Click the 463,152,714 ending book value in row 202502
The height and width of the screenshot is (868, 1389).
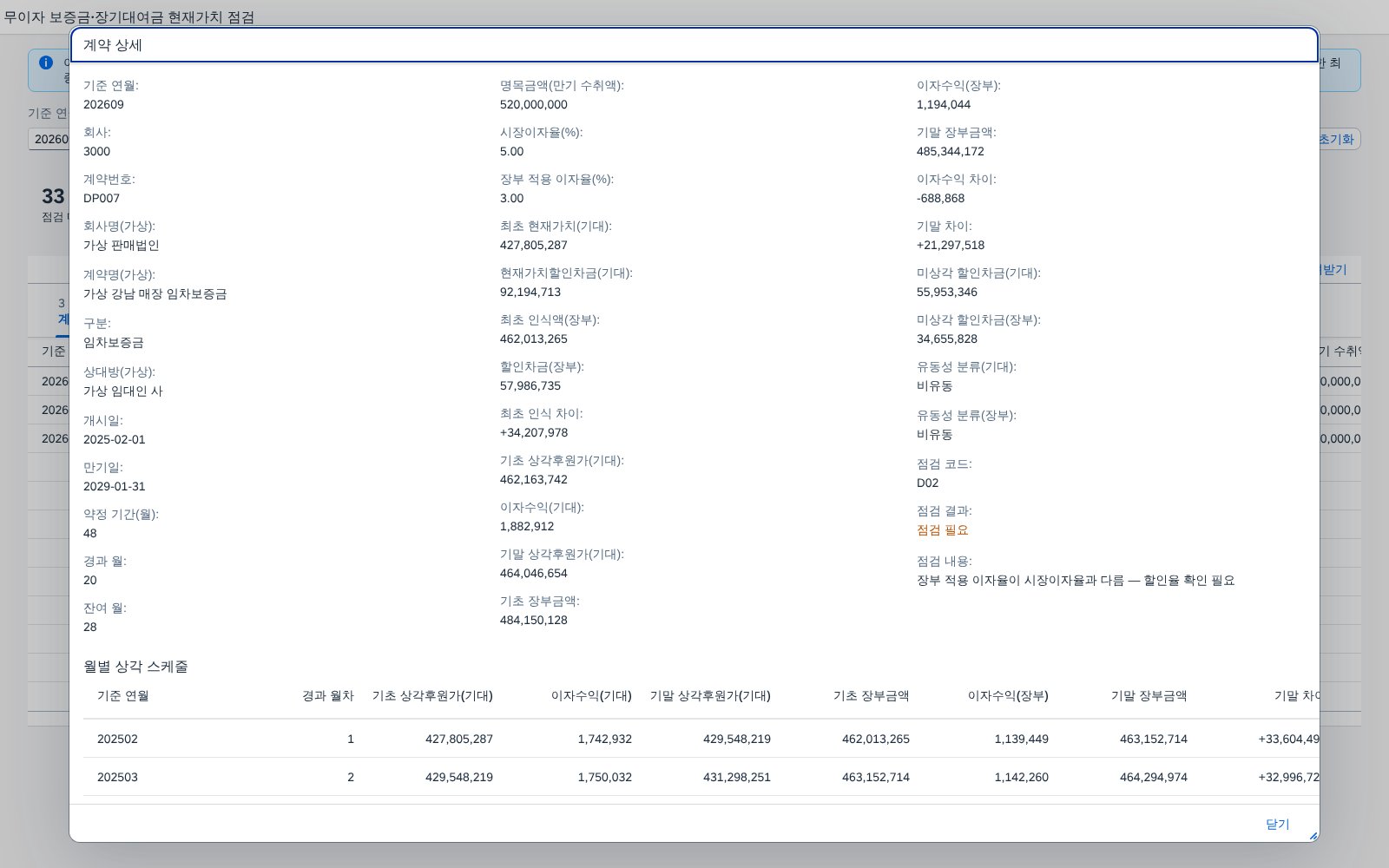coord(1154,739)
